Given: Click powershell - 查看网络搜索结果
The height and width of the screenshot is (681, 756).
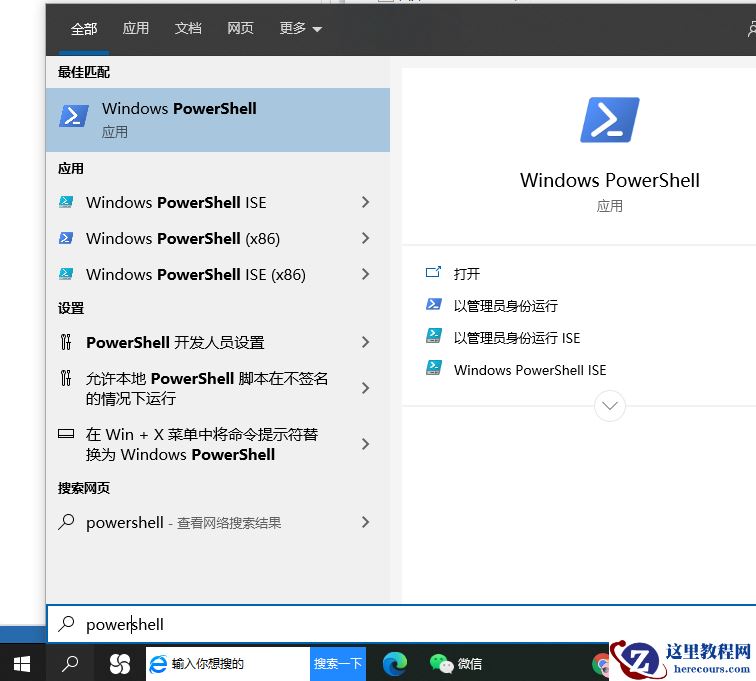Looking at the screenshot, I should coord(218,522).
